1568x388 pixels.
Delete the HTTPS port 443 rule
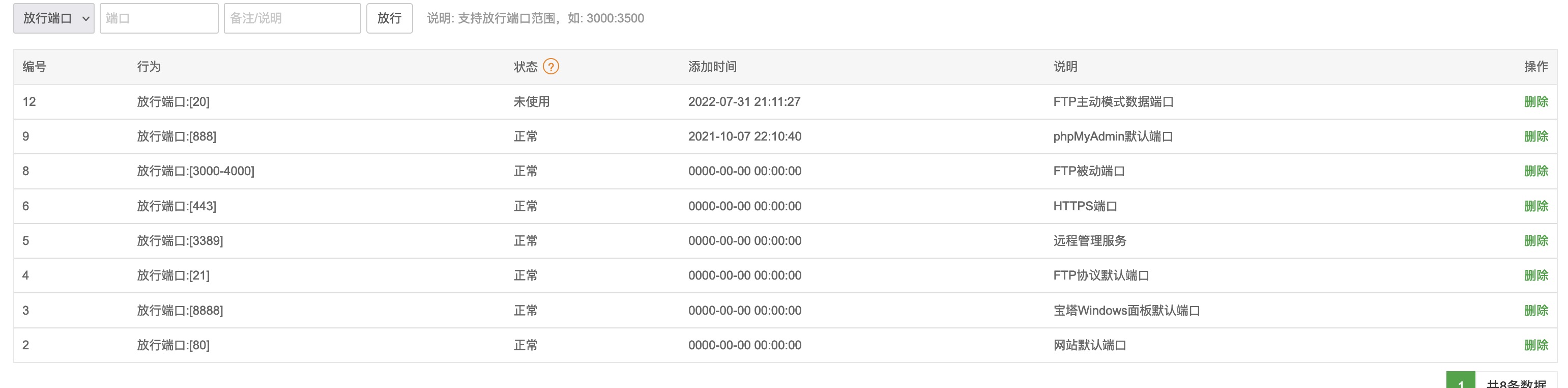tap(1536, 206)
